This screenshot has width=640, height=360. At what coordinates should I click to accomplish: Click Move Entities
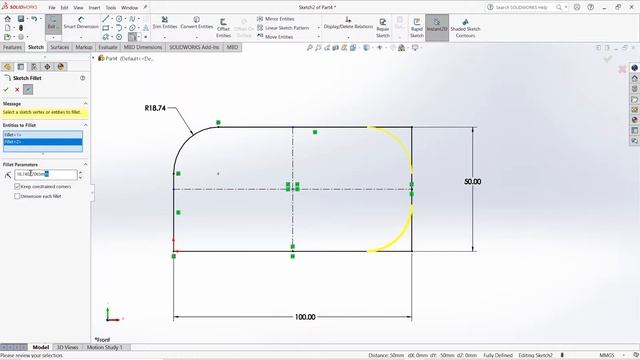[275, 37]
